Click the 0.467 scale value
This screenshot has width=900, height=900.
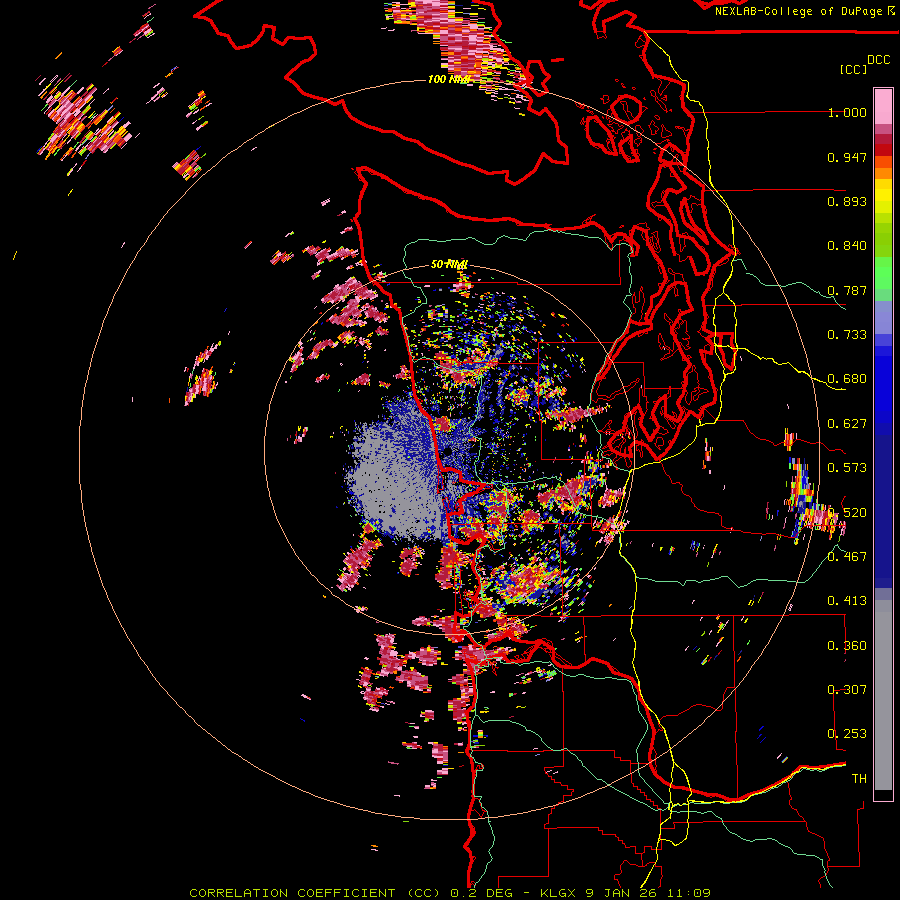point(847,557)
